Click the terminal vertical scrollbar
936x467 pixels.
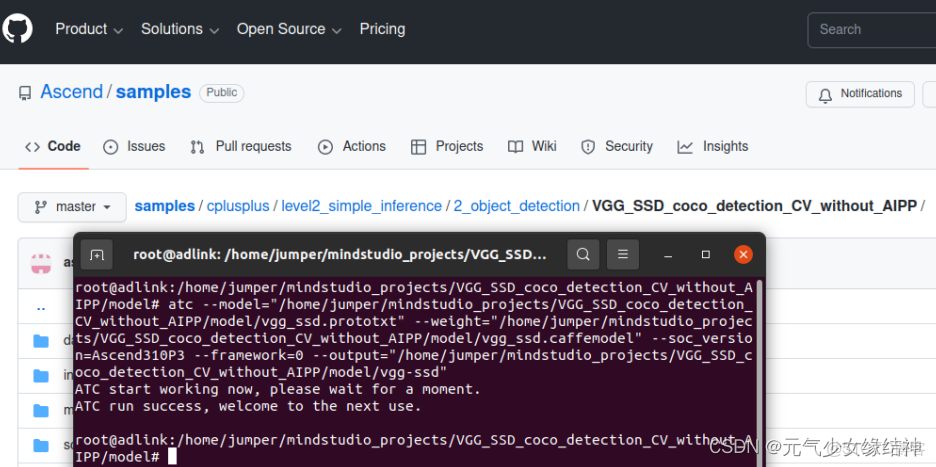coord(759,373)
